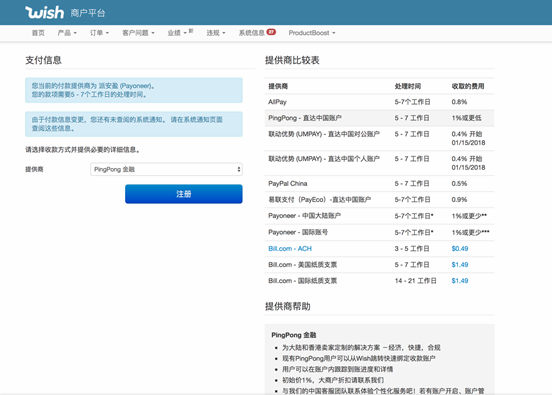552x395 pixels.
Task: Click the $1.49 fee for 美国纸质支票
Action: (x=460, y=265)
